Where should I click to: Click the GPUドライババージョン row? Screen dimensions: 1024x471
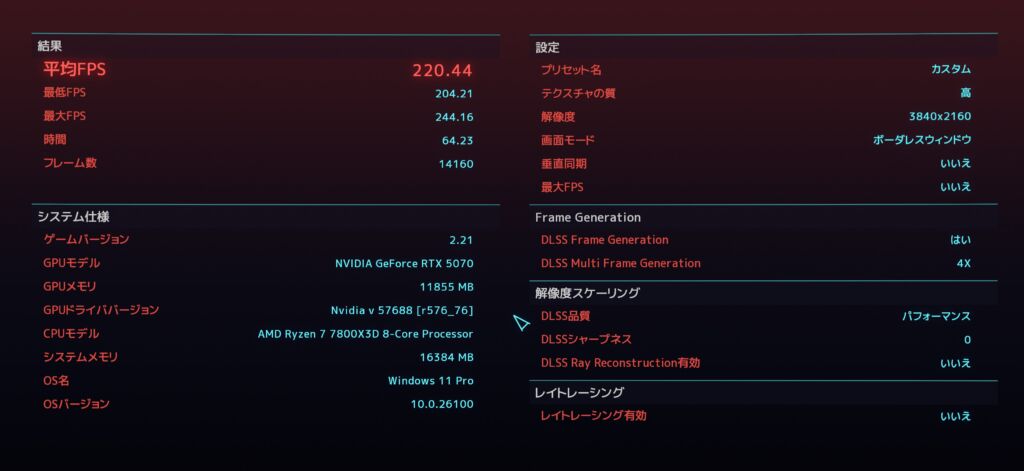click(266, 310)
